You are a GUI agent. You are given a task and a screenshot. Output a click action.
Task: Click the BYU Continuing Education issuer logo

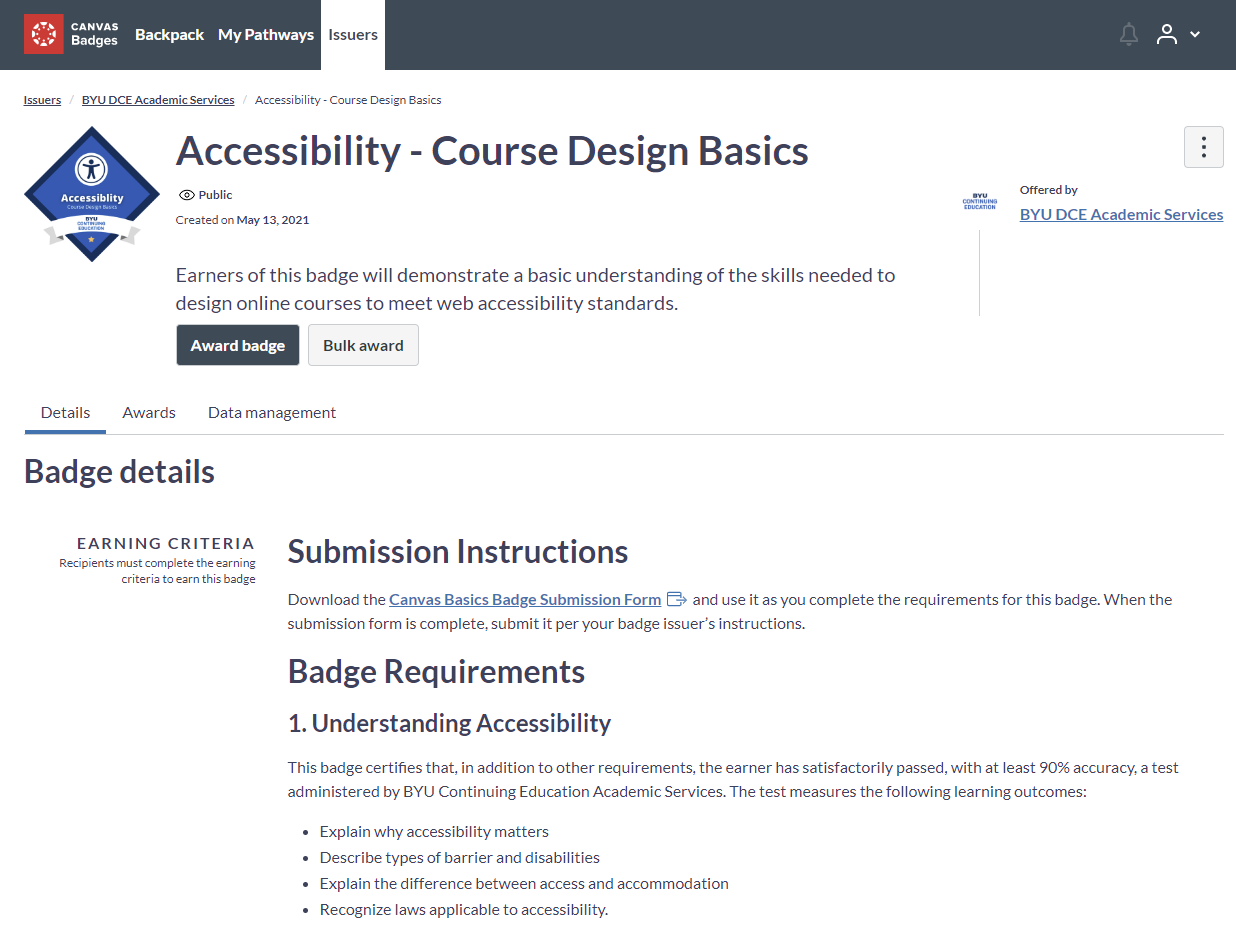pos(979,202)
